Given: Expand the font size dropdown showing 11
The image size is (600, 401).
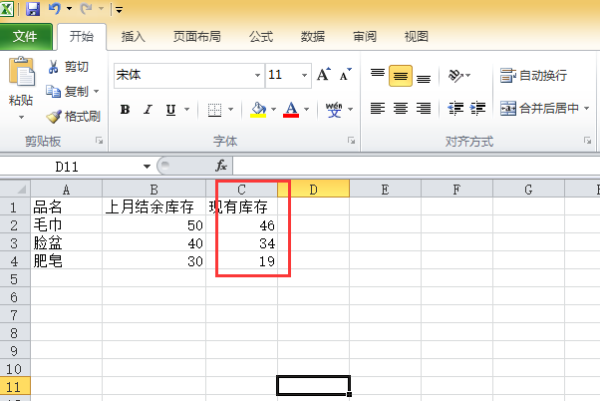Looking at the screenshot, I should 305,75.
